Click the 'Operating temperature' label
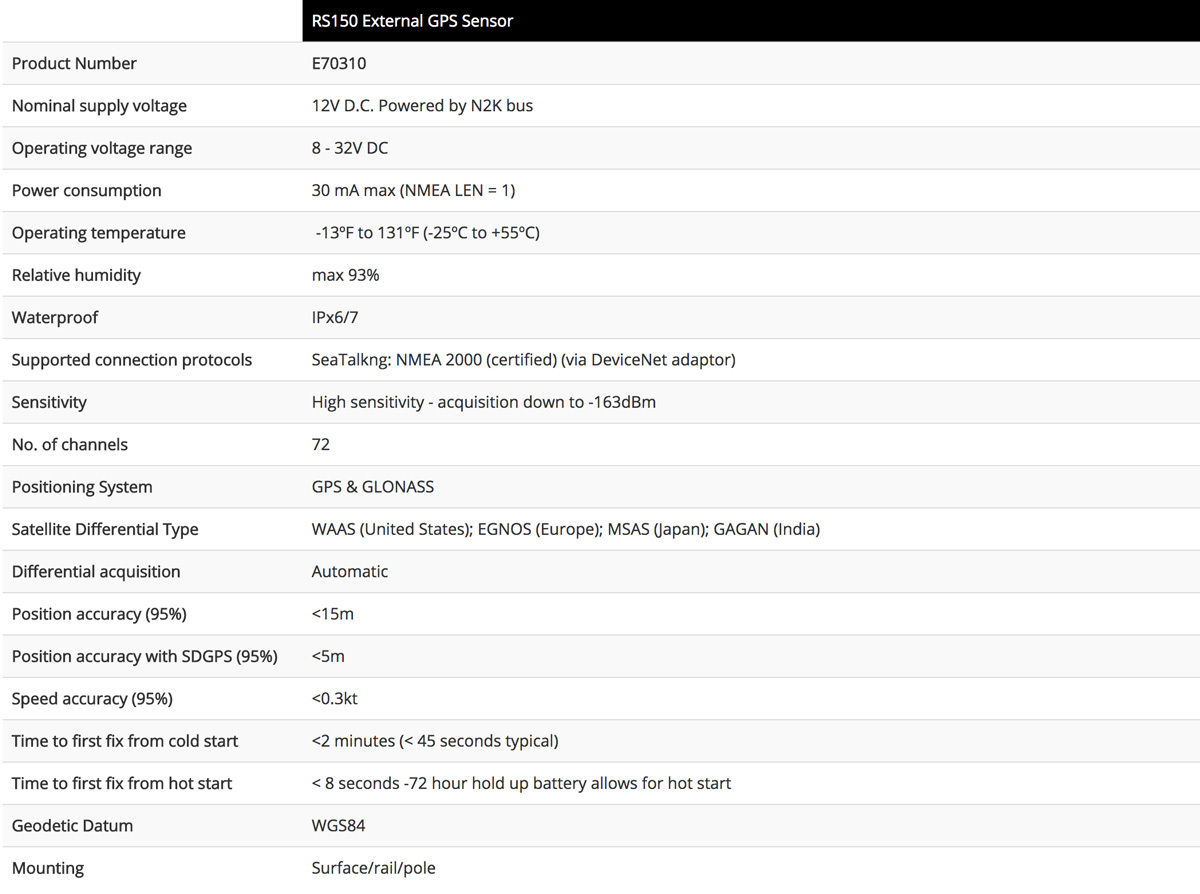The width and height of the screenshot is (1200, 894). click(99, 233)
